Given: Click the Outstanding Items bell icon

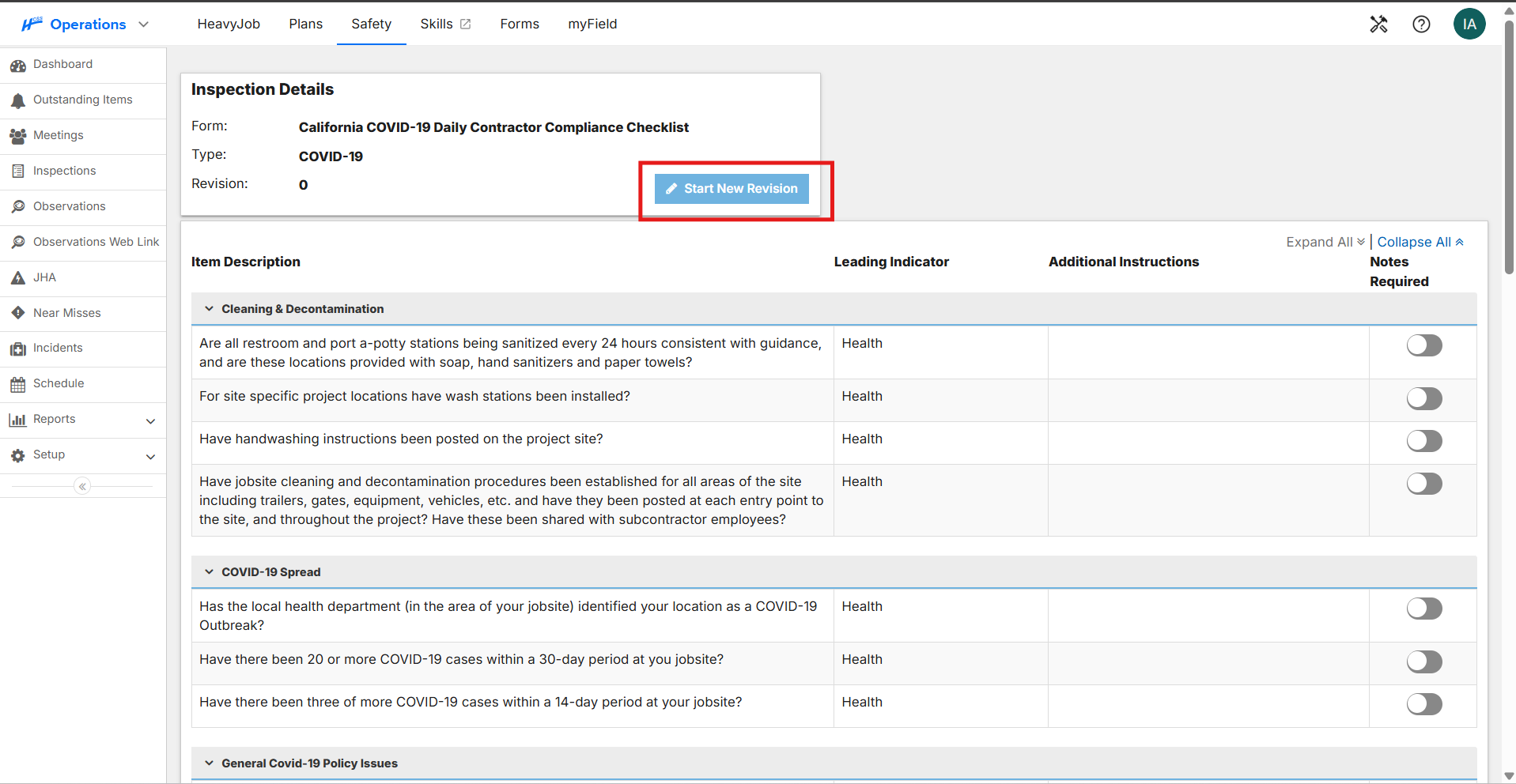Looking at the screenshot, I should click(18, 100).
